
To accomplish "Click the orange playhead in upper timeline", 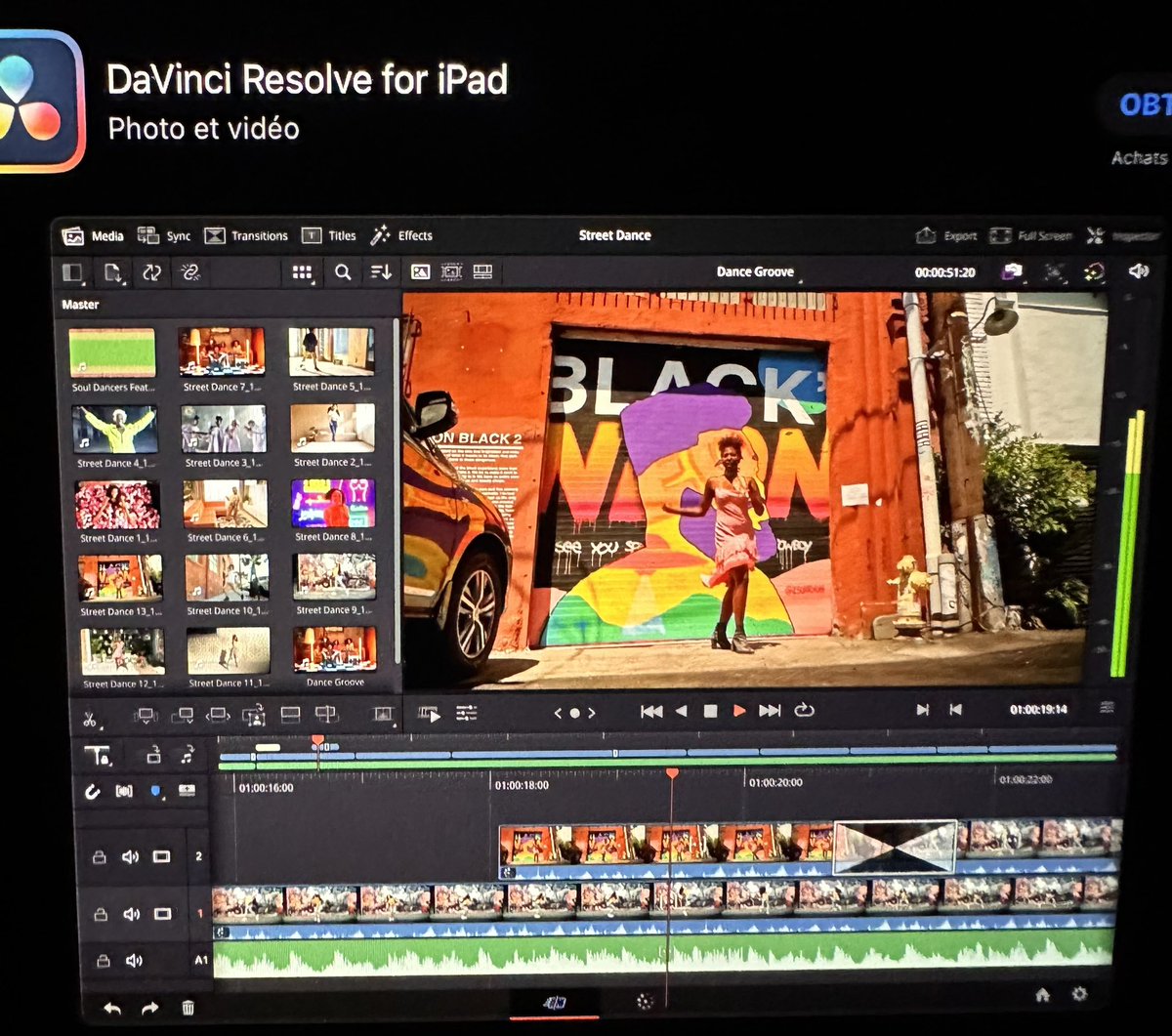I will tap(317, 743).
